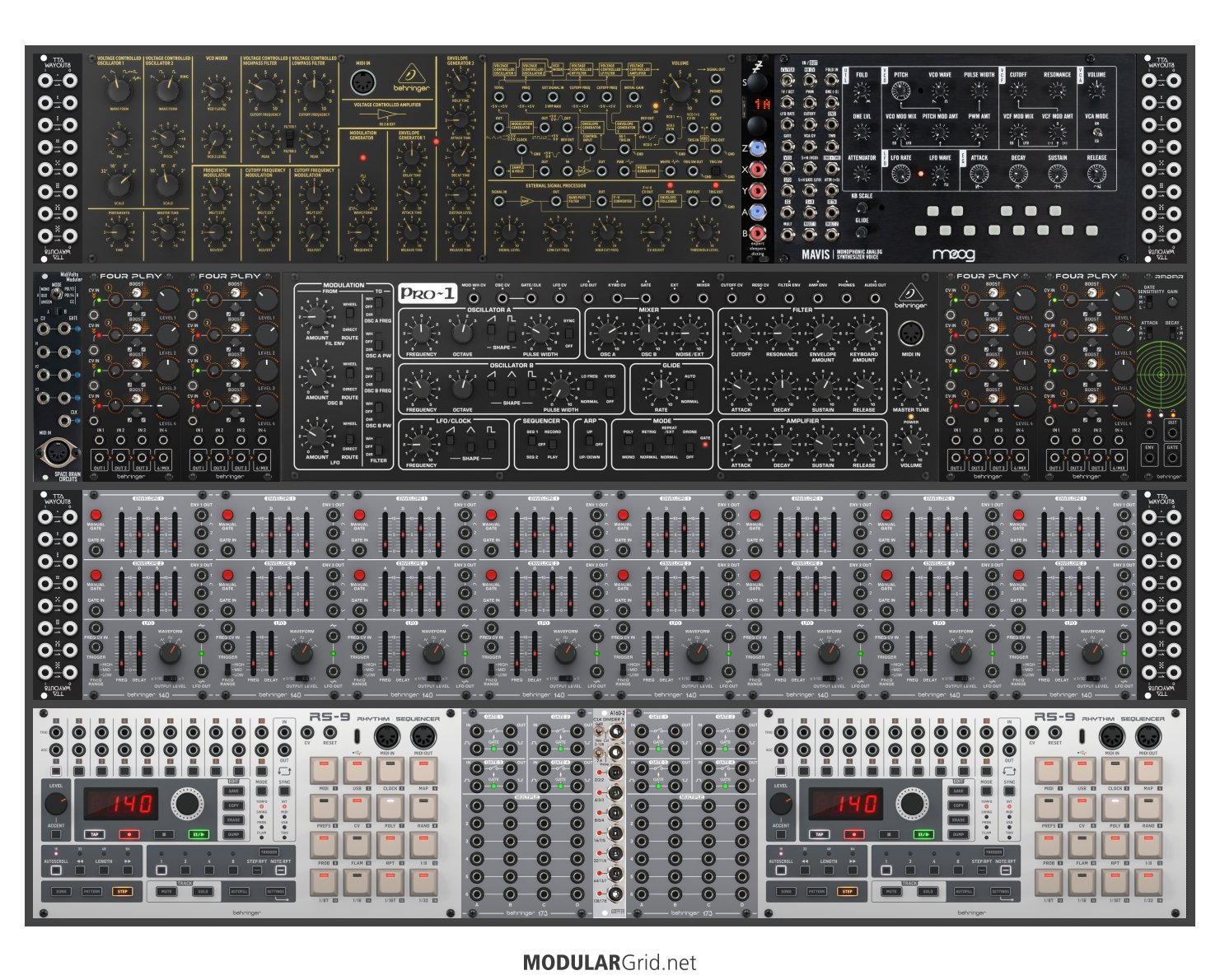Click the Behringer logo on the Pro-1
Viewport: 1220px width, 980px height.
911,296
